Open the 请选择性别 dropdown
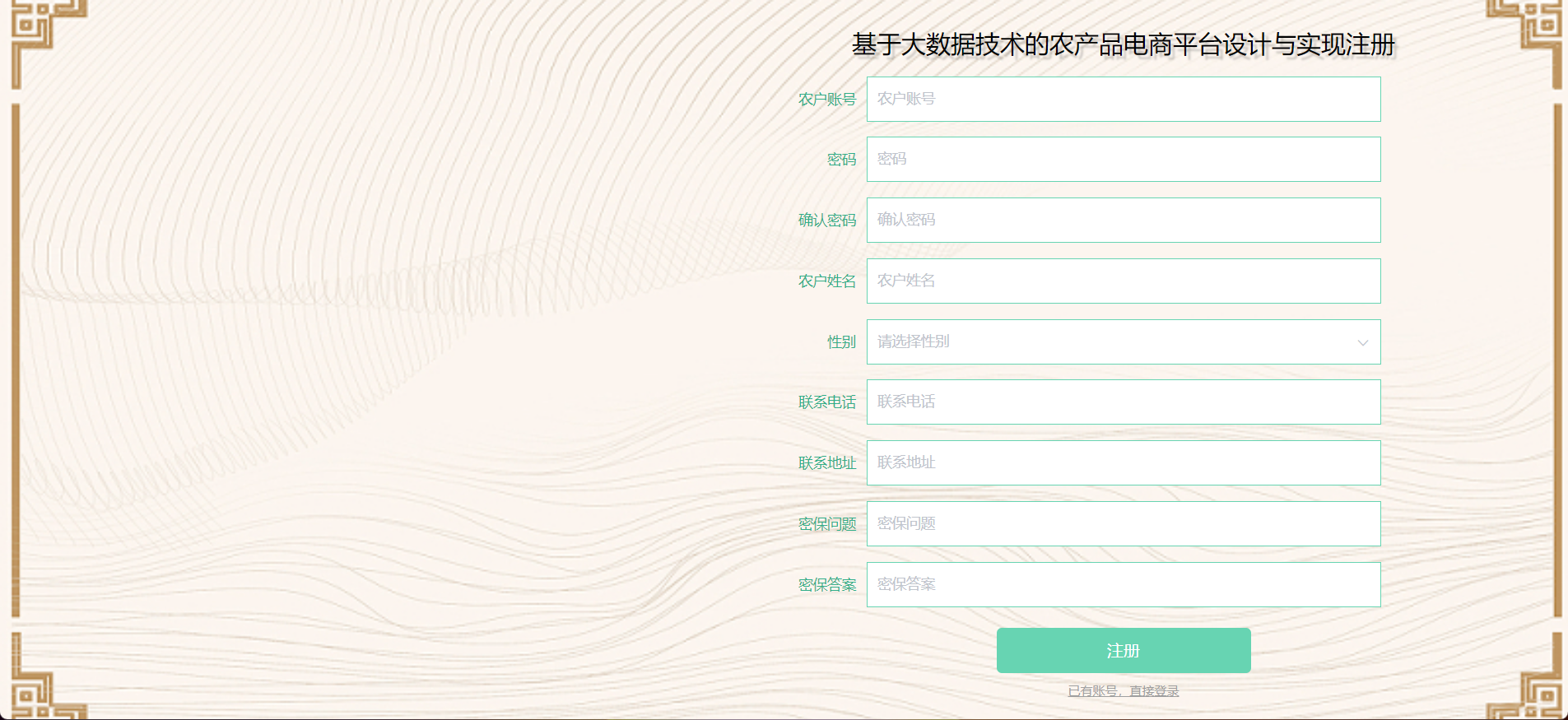This screenshot has width=1568, height=720. coord(1124,341)
